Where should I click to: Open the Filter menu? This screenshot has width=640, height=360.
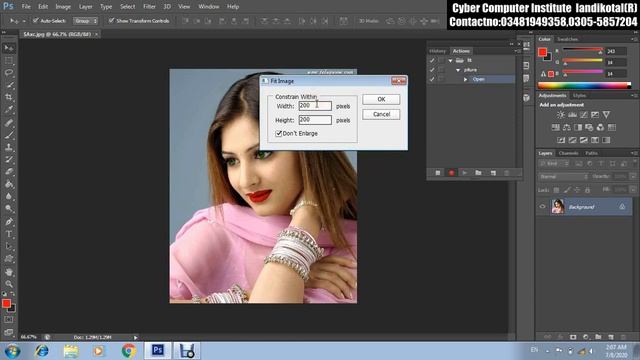click(x=149, y=7)
